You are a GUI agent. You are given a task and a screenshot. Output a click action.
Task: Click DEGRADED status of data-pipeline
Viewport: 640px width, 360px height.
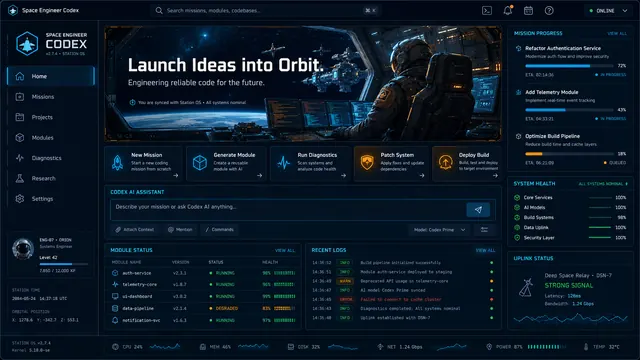coord(223,309)
